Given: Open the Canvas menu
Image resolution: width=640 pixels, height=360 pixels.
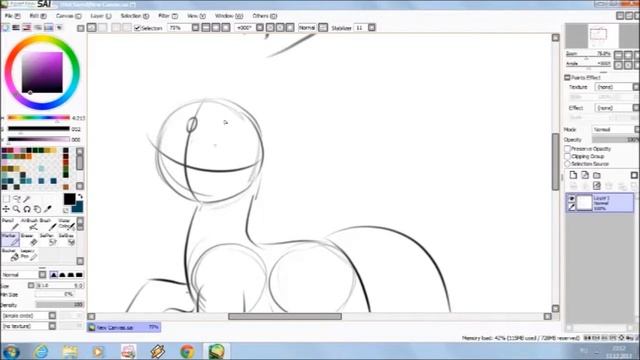Looking at the screenshot, I should pyautogui.click(x=68, y=16).
